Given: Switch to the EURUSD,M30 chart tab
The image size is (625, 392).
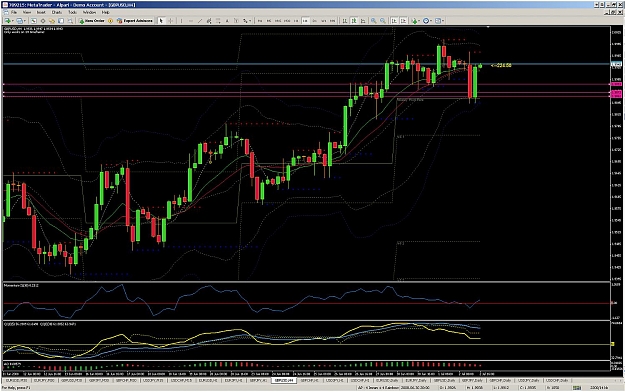Looking at the screenshot, I should pos(17,380).
